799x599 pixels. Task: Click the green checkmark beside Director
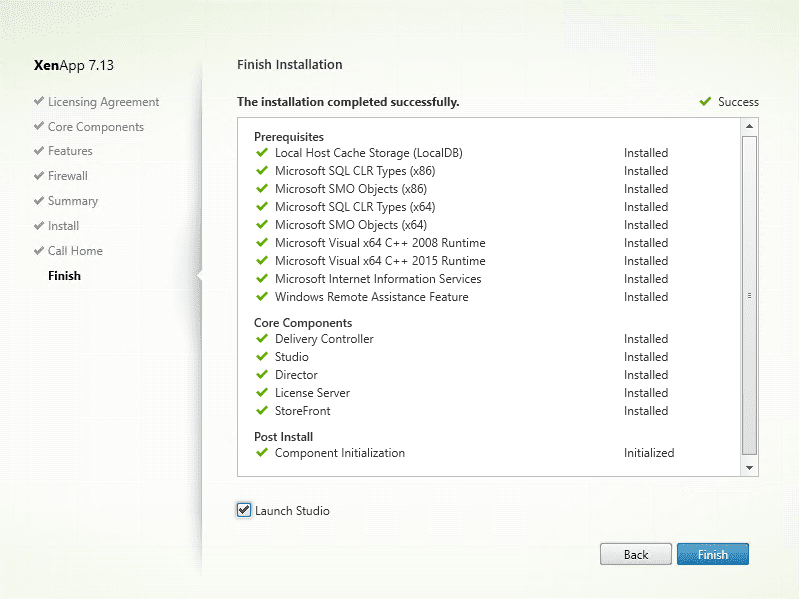click(262, 374)
